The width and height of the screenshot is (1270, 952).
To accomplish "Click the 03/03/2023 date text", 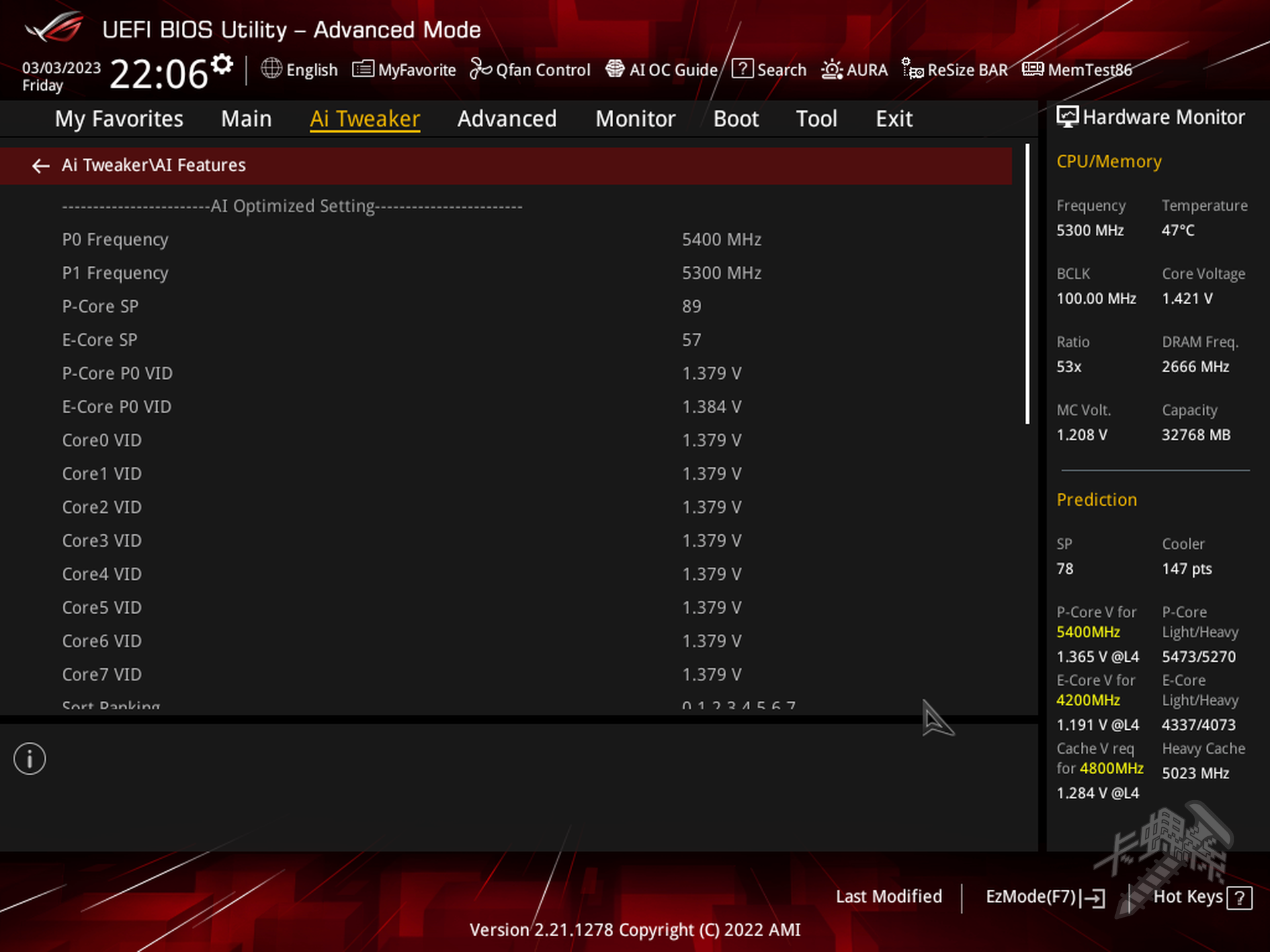I will click(62, 68).
